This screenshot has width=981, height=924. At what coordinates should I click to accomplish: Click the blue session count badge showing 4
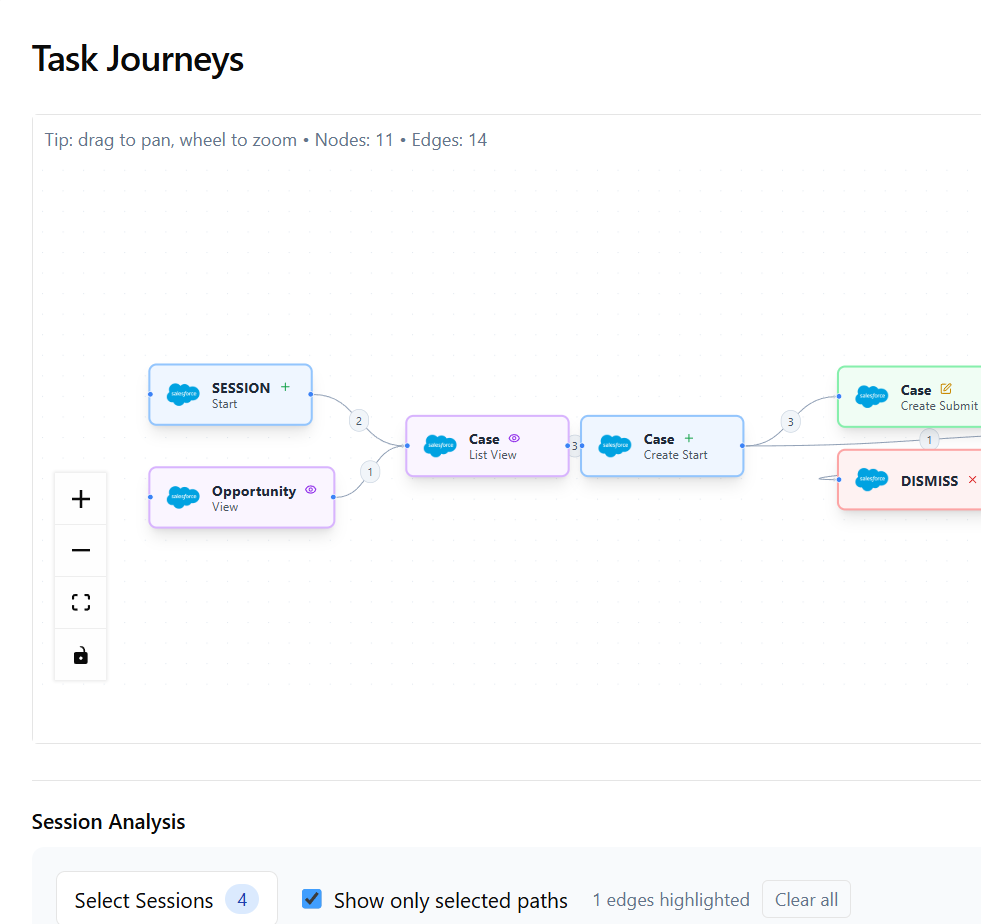click(241, 899)
